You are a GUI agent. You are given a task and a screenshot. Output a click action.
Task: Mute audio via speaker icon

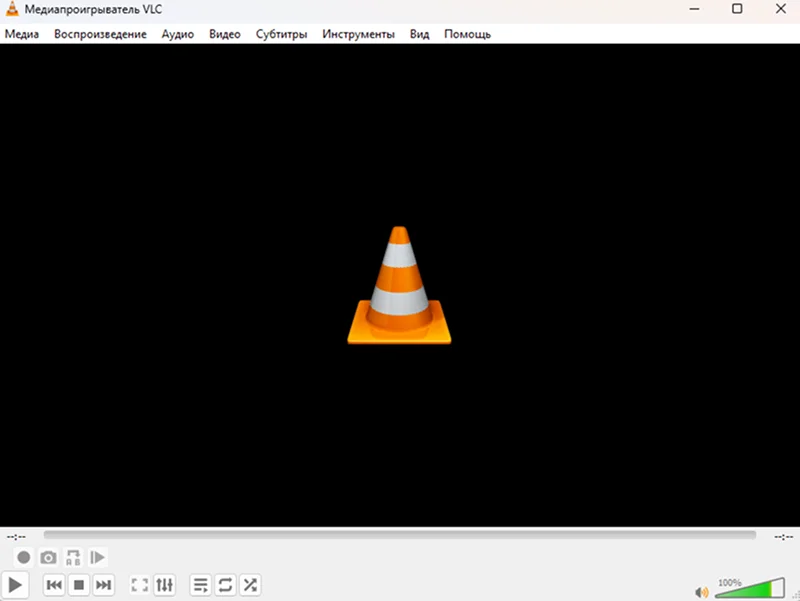pyautogui.click(x=701, y=592)
